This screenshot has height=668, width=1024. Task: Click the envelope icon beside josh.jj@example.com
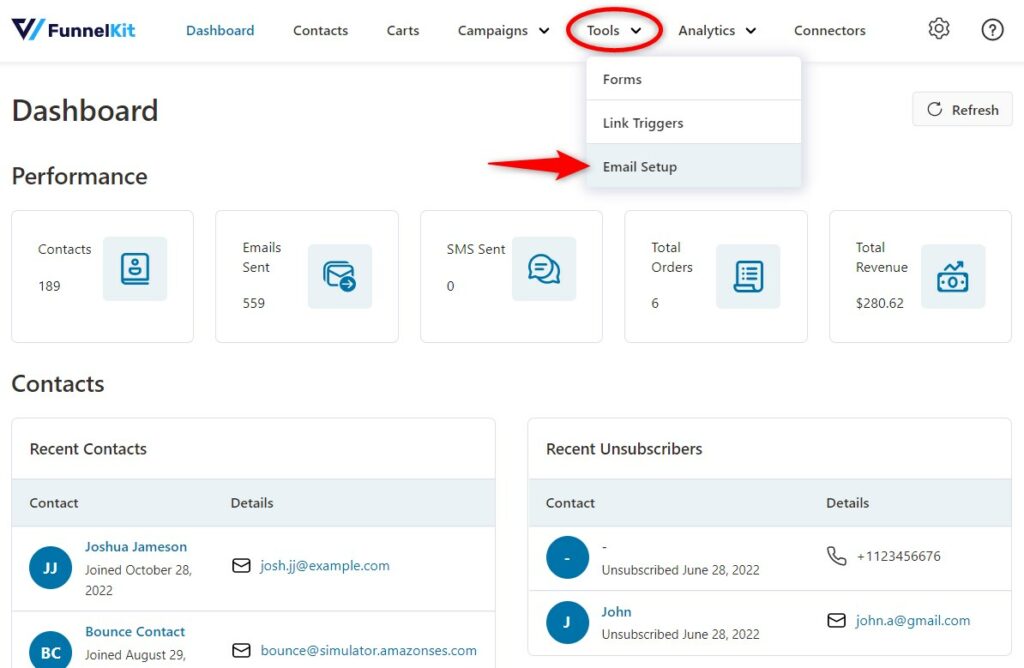click(241, 565)
